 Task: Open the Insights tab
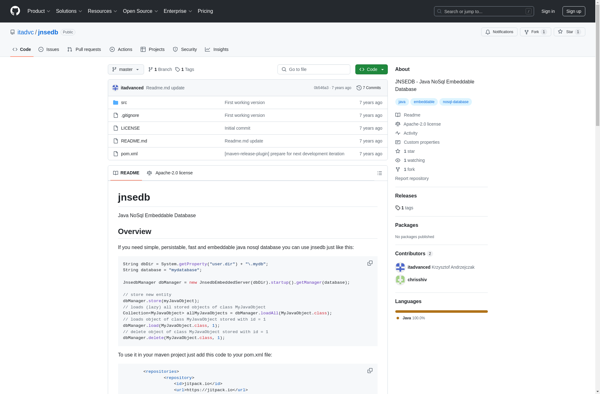click(217, 49)
